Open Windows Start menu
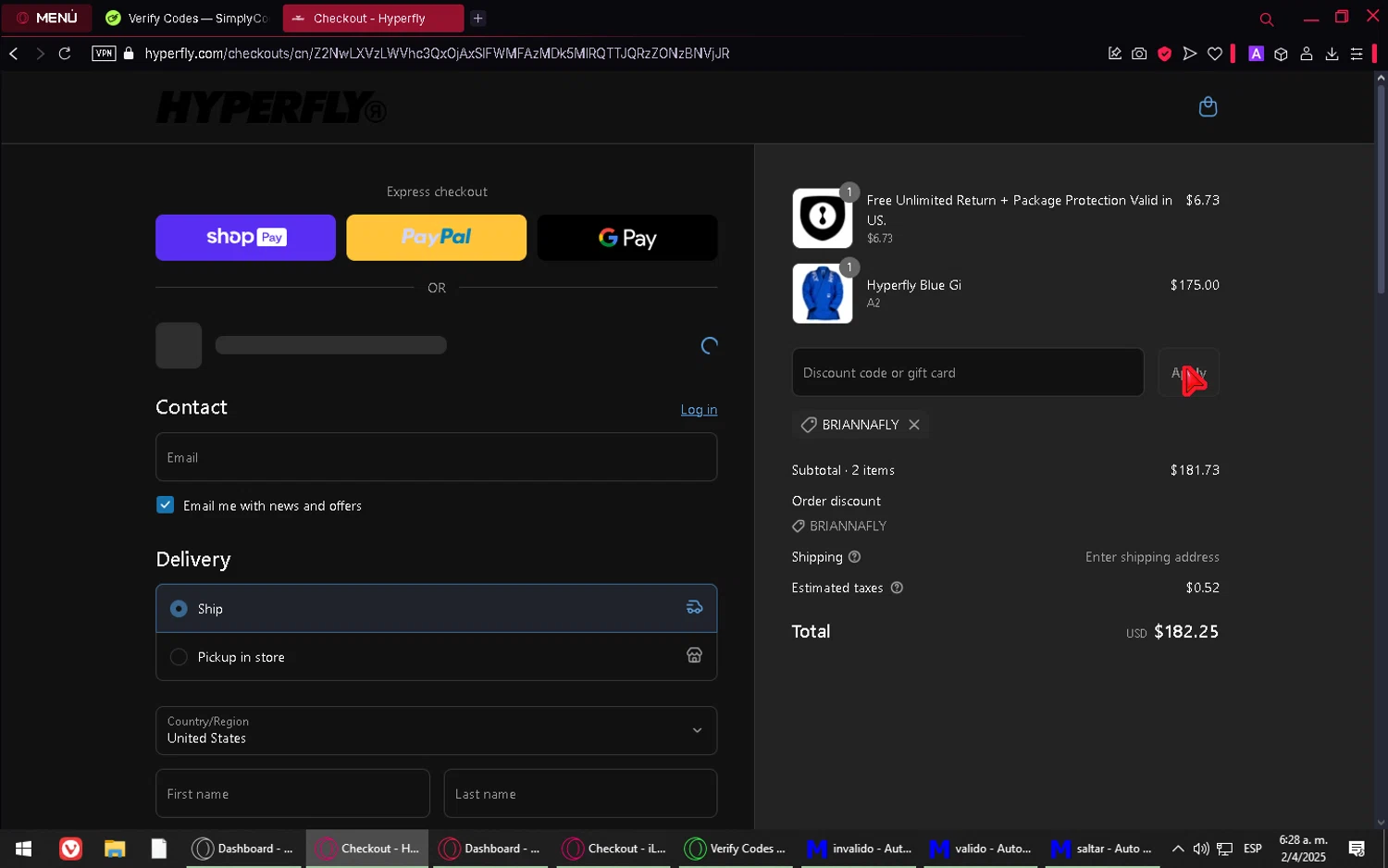This screenshot has height=868, width=1388. pyautogui.click(x=24, y=849)
